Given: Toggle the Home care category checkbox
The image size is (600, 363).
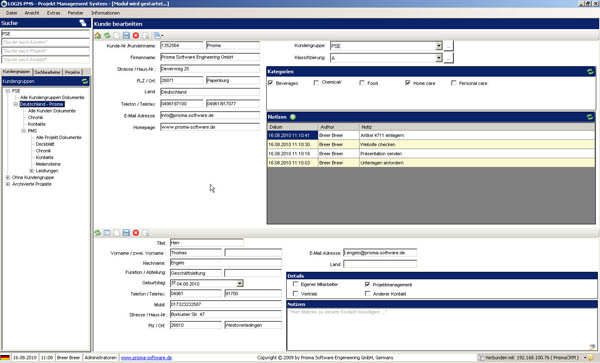Looking at the screenshot, I should pos(408,83).
